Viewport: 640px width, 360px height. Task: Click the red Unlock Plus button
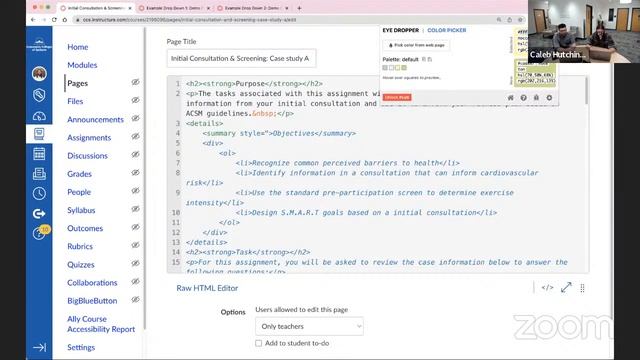click(x=397, y=98)
